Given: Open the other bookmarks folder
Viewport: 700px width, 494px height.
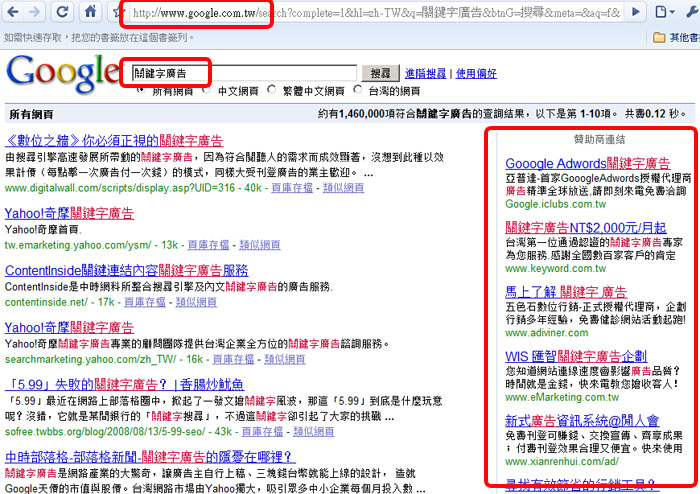Looking at the screenshot, I should [x=676, y=37].
